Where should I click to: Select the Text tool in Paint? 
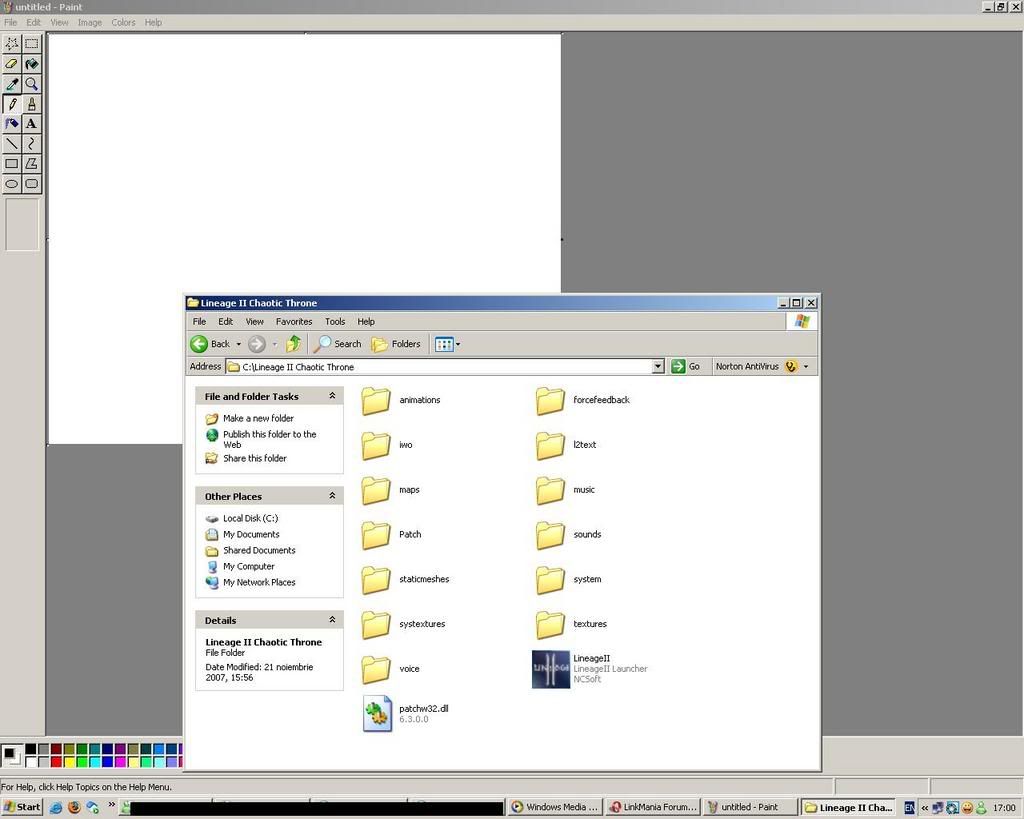32,124
